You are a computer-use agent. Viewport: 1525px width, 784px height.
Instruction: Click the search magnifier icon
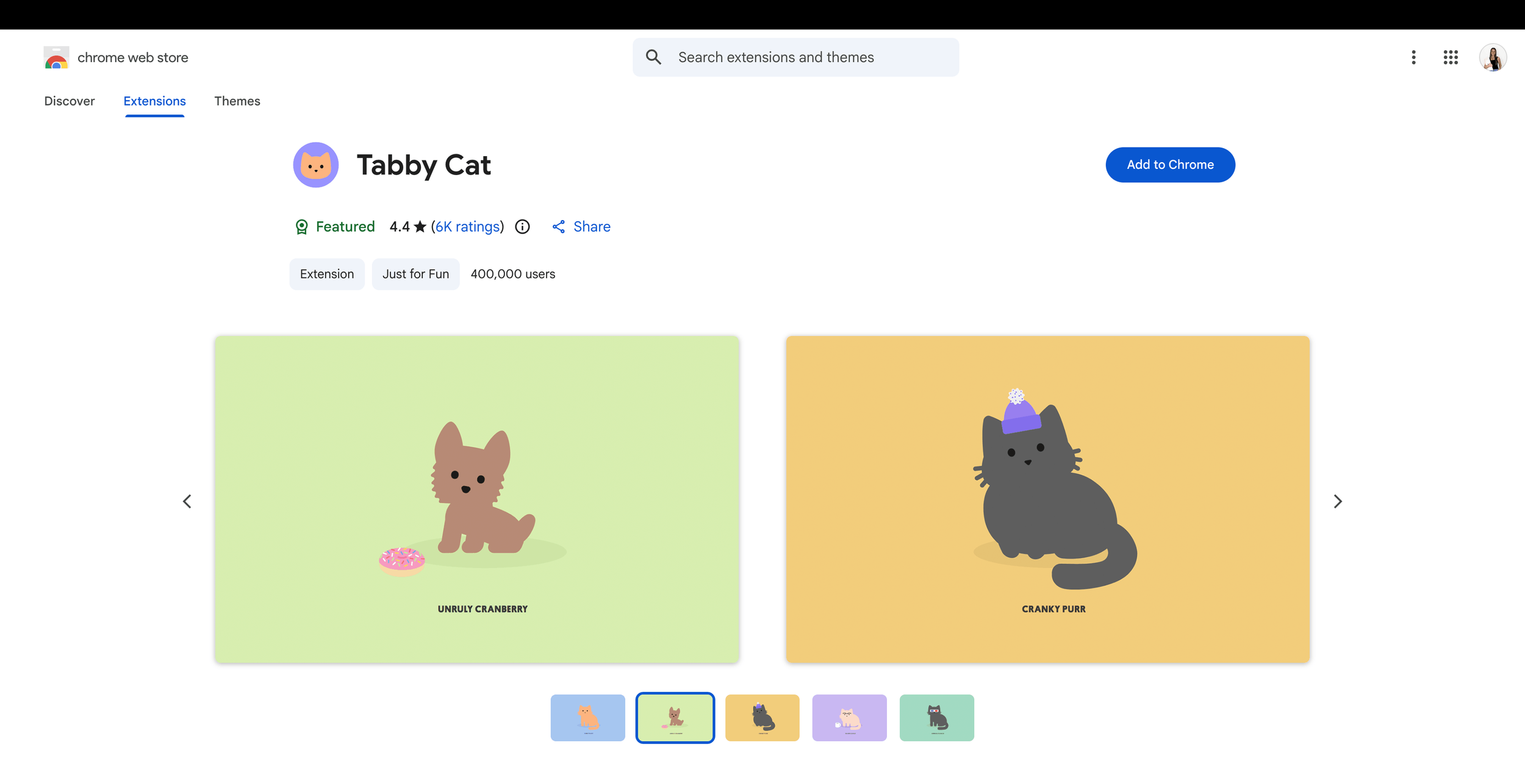(x=653, y=57)
